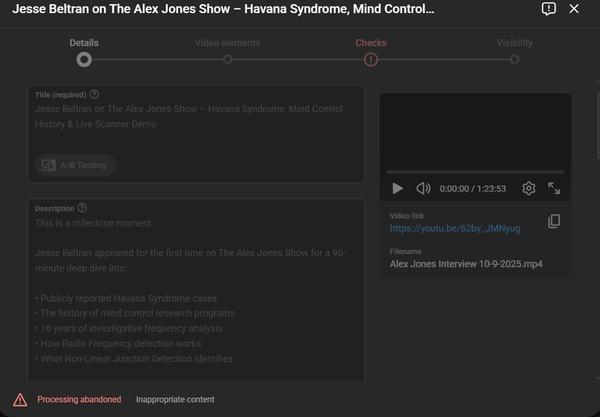The height and width of the screenshot is (417, 600).
Task: Click the send feedback icon
Action: (548, 9)
